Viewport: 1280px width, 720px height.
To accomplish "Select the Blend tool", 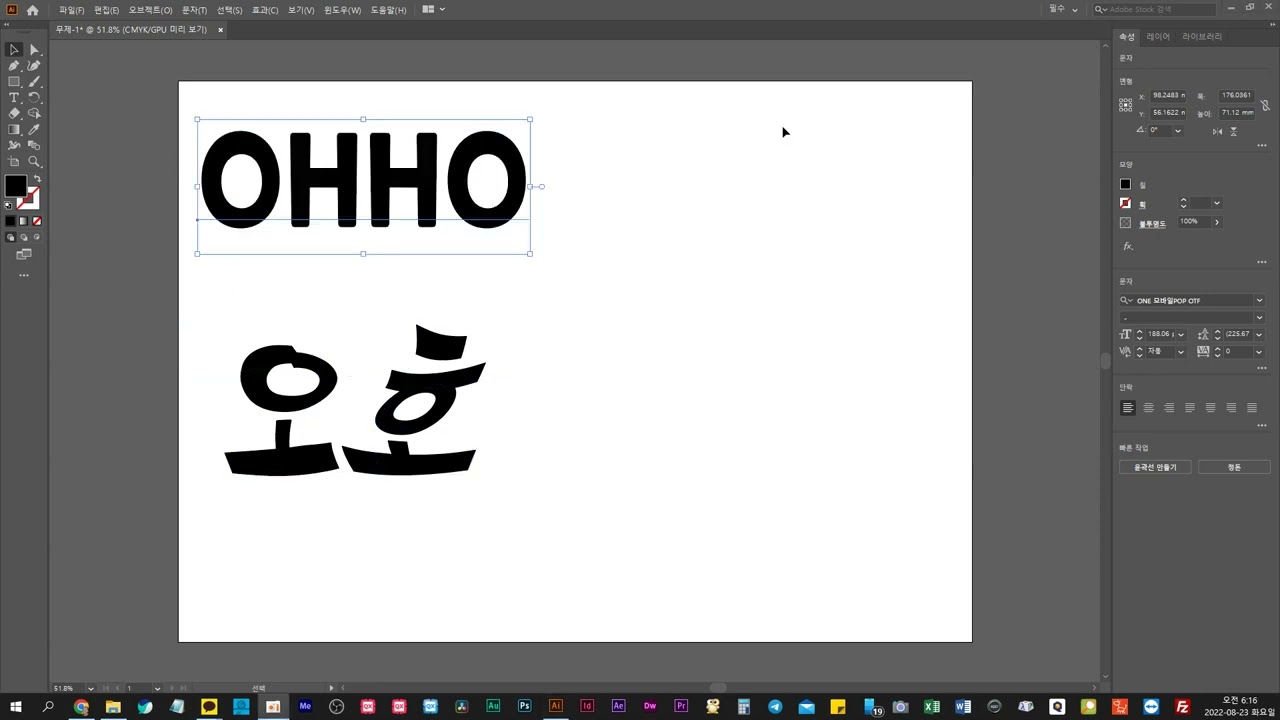I will click(34, 145).
